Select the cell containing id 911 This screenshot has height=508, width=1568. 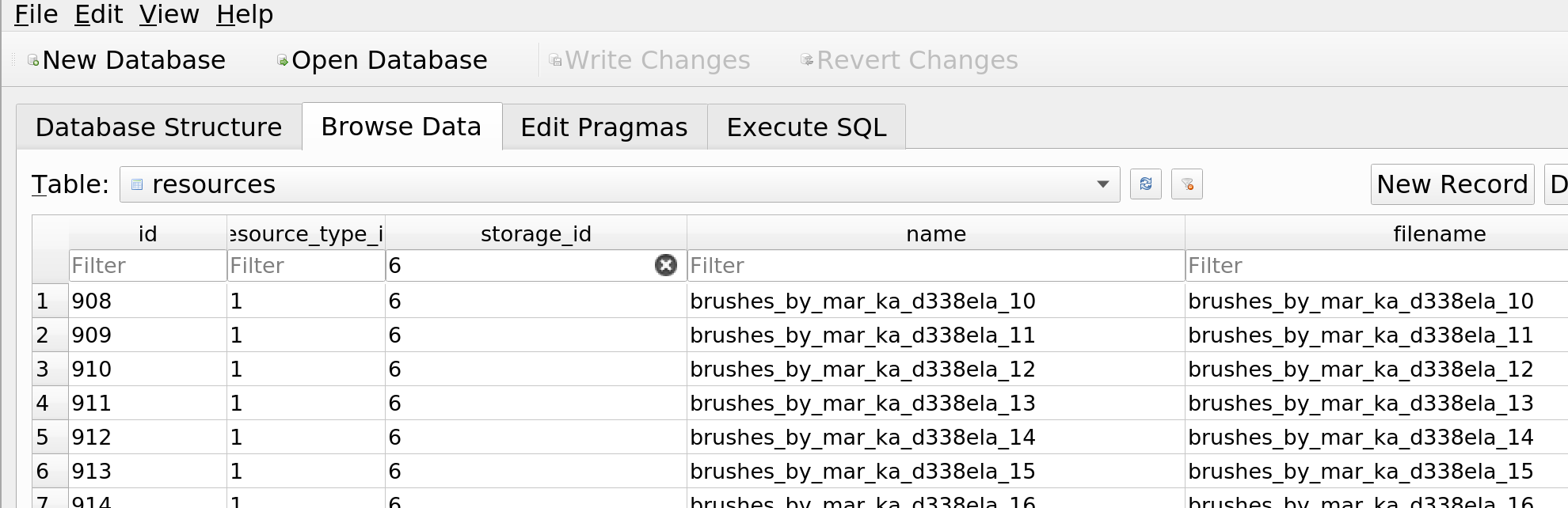pos(147,404)
